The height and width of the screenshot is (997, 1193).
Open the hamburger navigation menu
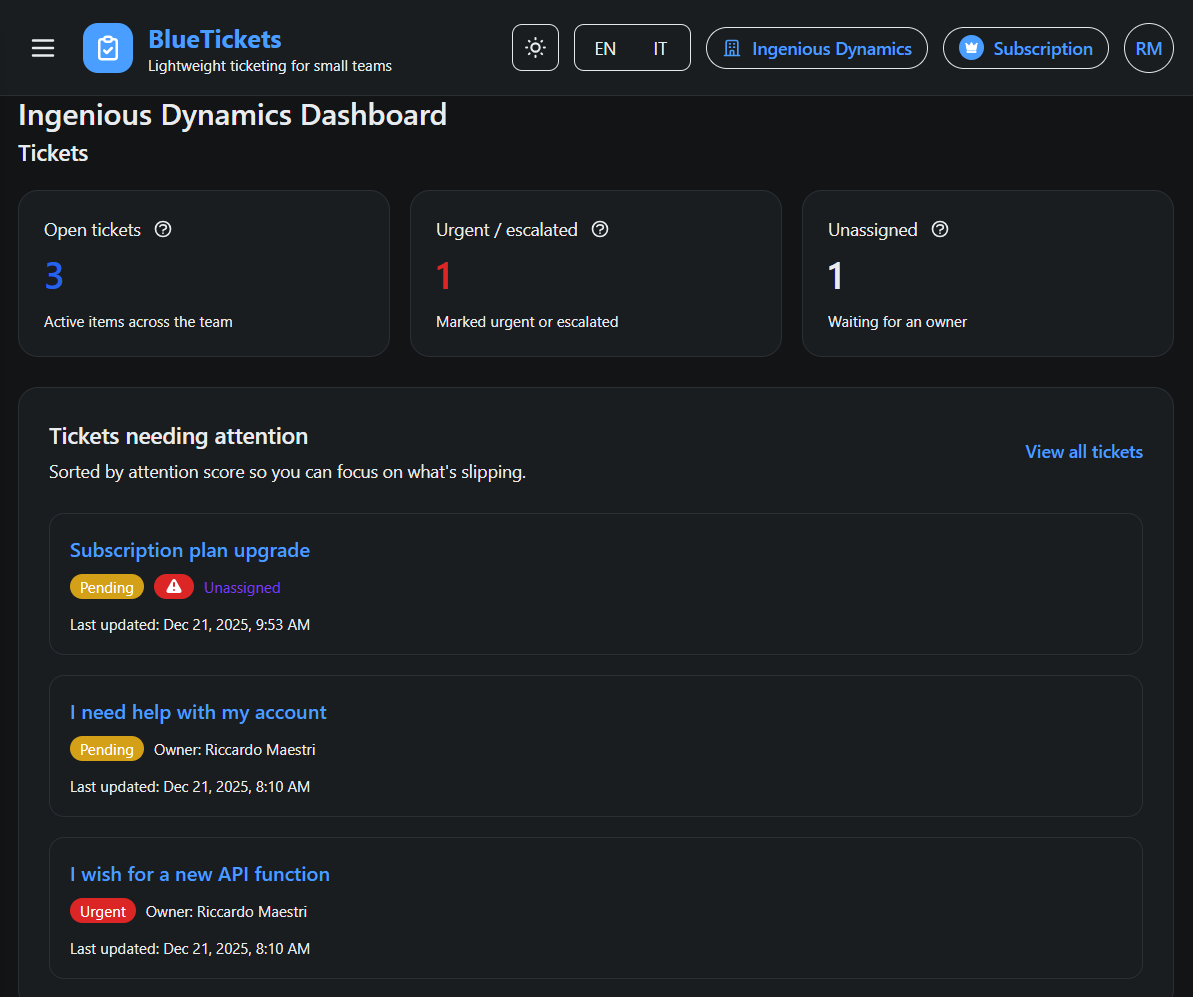(42, 47)
